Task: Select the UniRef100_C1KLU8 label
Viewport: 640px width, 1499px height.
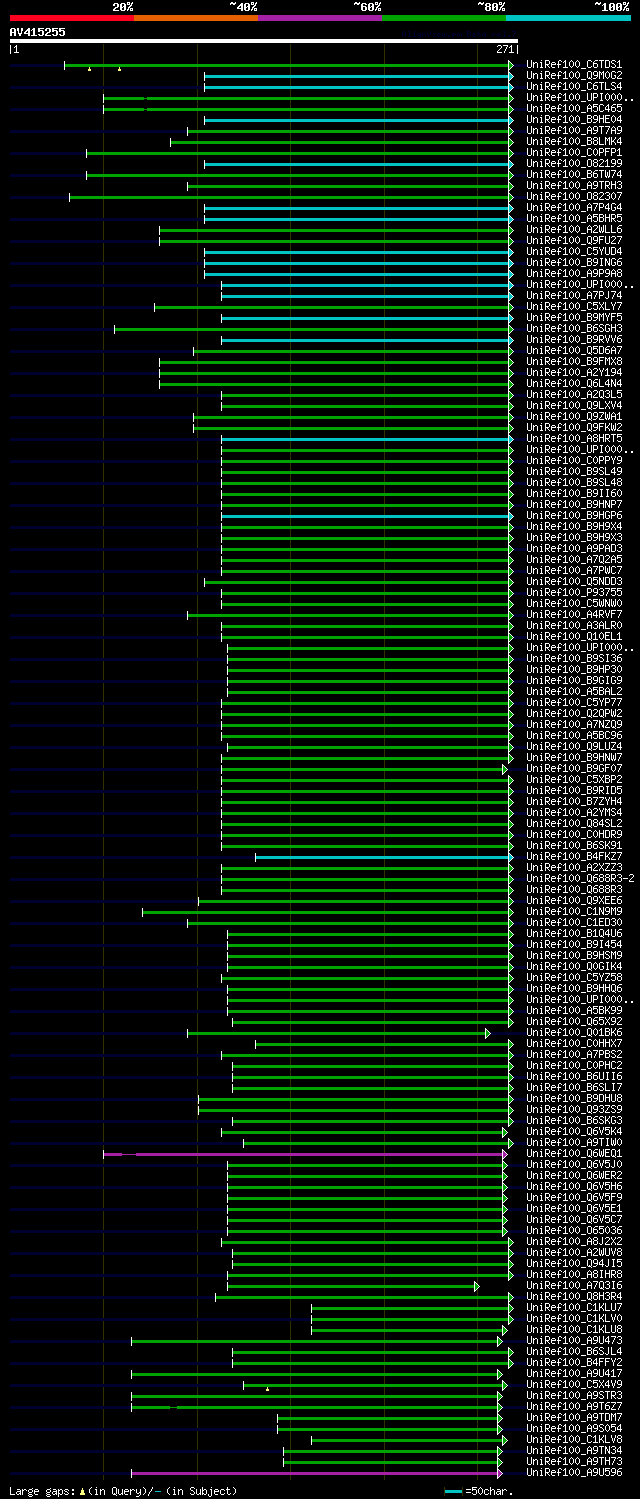Action: tap(573, 1330)
